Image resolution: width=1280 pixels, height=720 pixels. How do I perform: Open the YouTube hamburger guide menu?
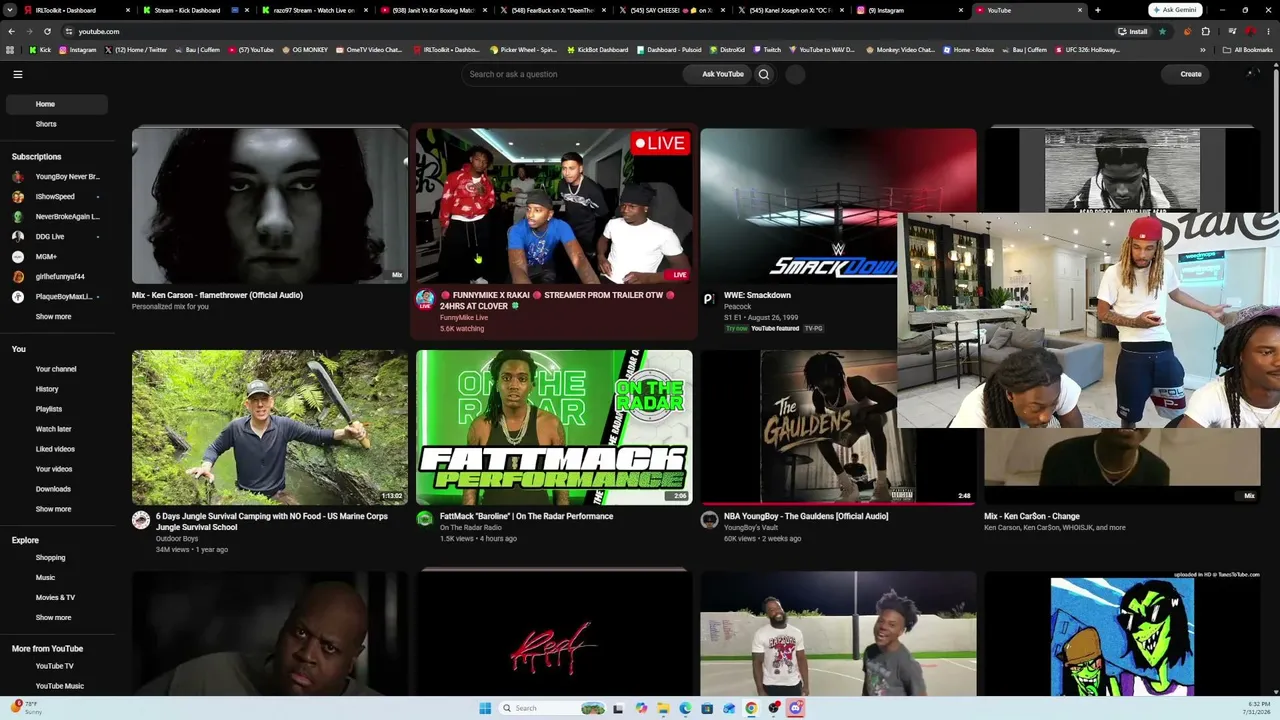coord(18,74)
